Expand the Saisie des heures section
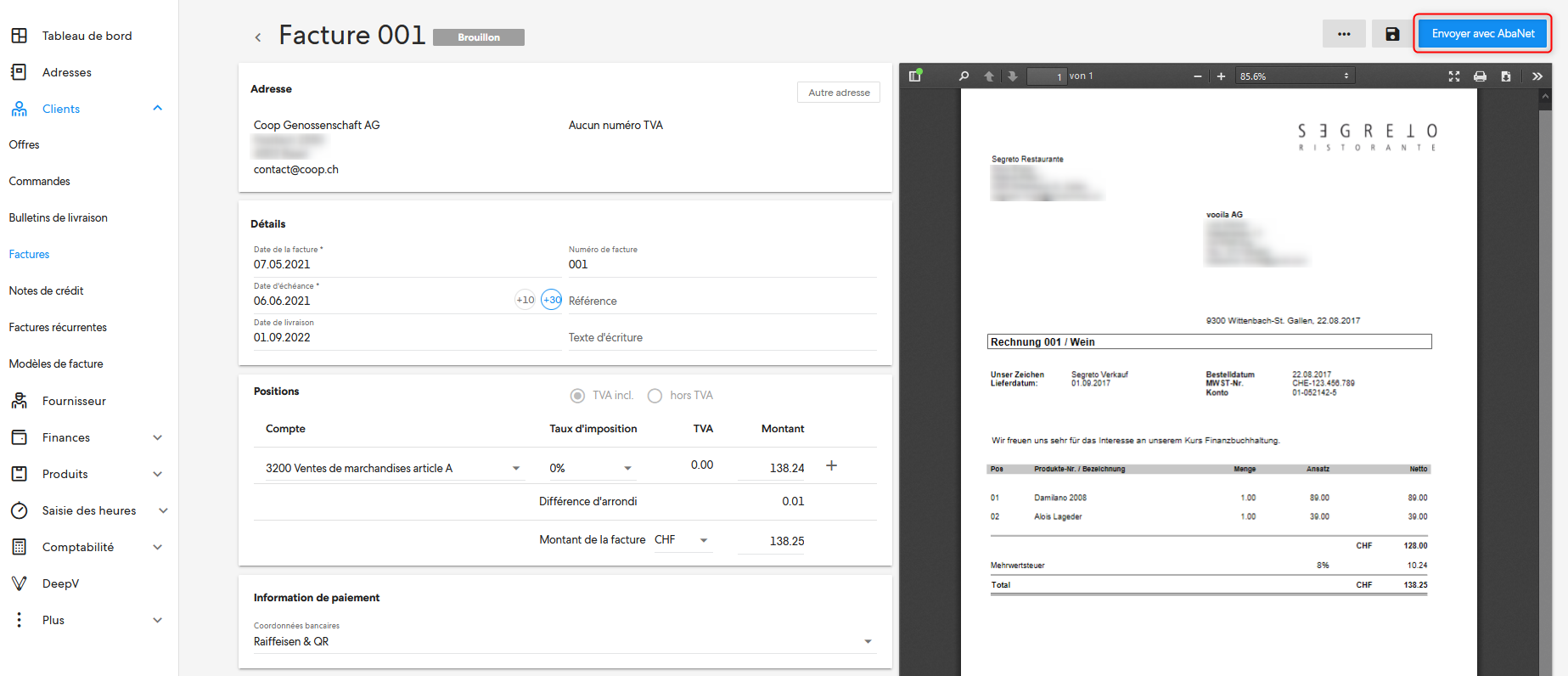This screenshot has height=676, width=1568. [163, 510]
